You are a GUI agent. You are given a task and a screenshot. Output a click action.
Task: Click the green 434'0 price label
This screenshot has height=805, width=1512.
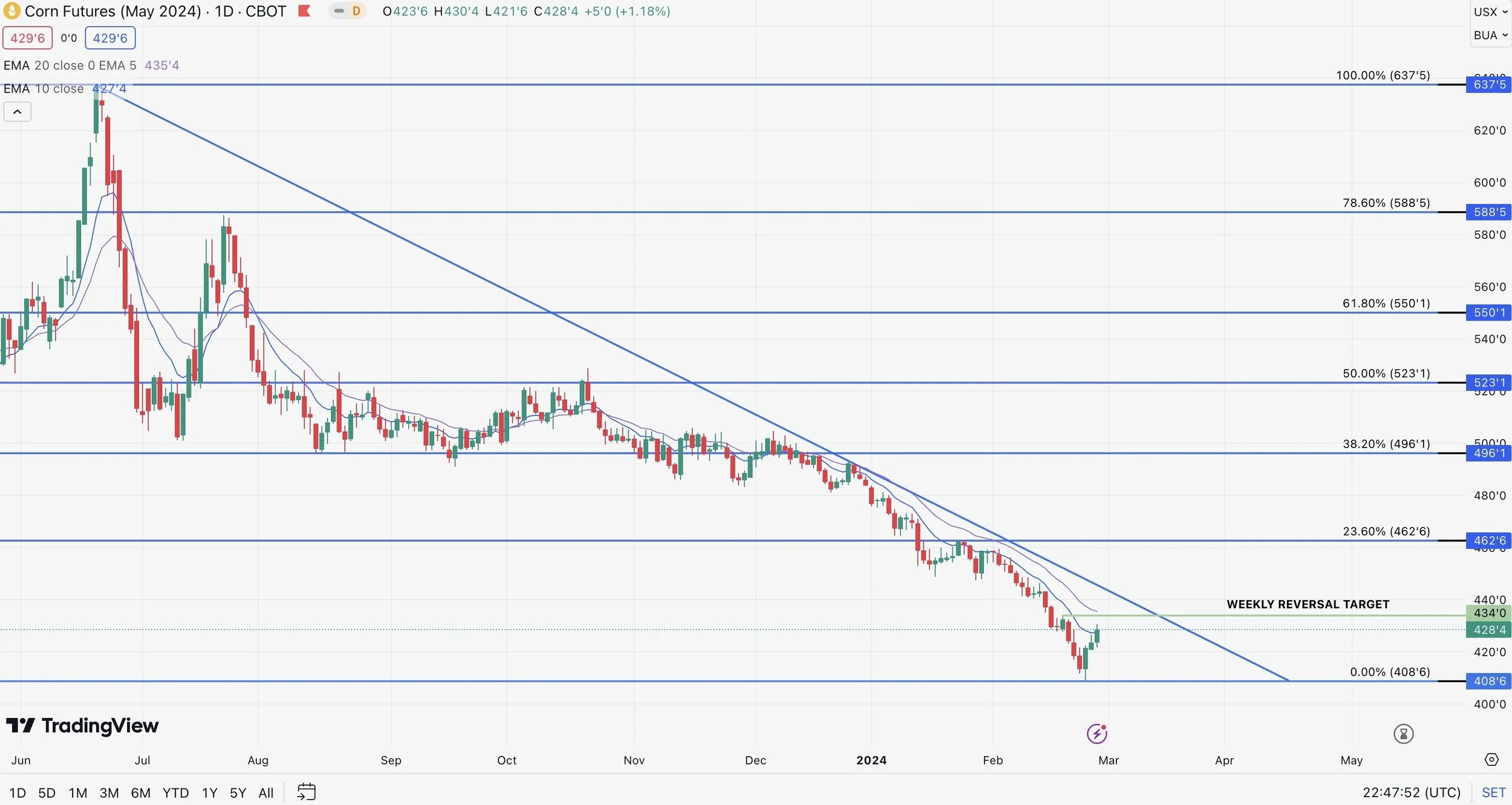[1489, 613]
